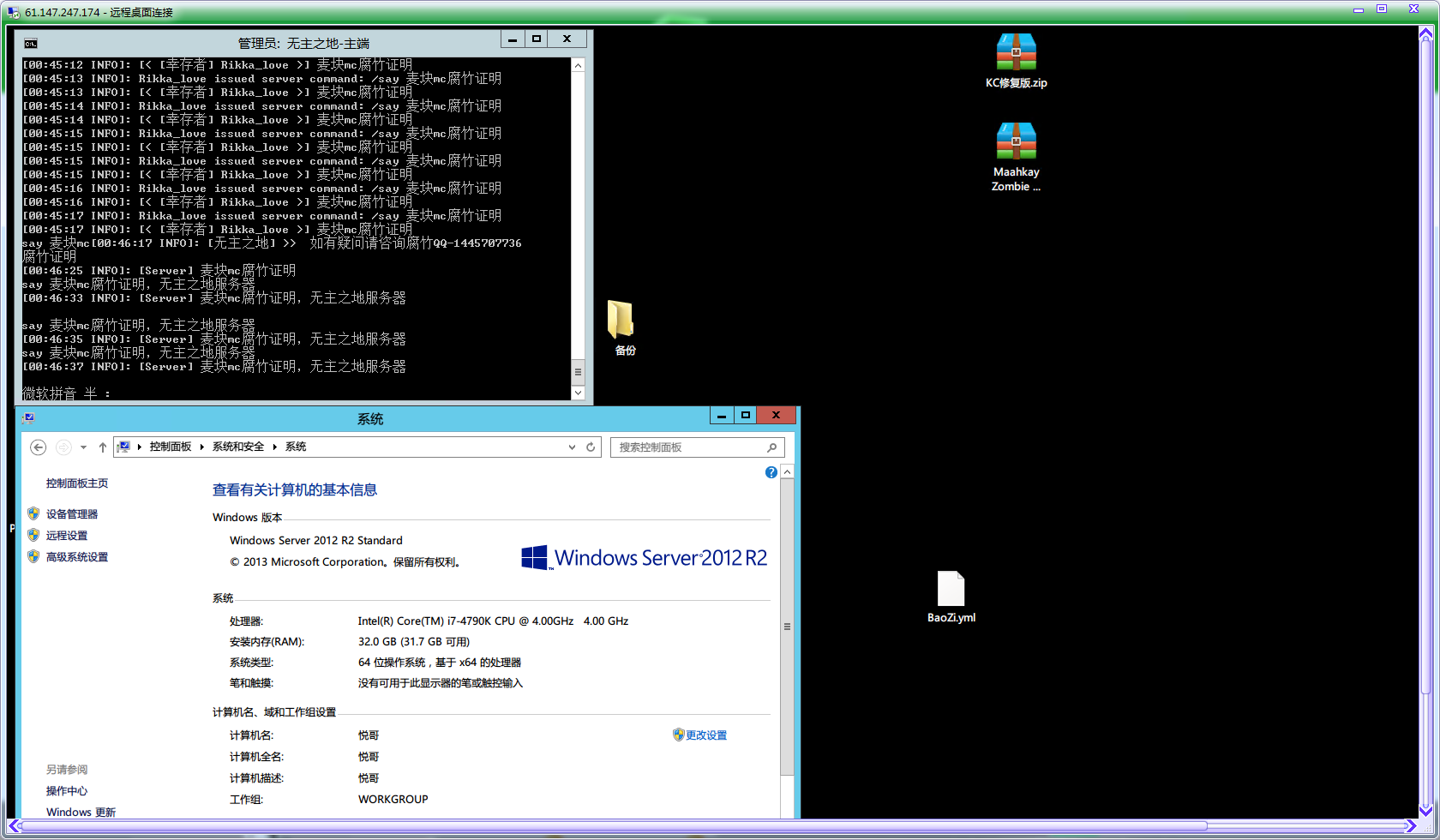The width and height of the screenshot is (1440, 840).
Task: Click console vertical scrollbar thumb
Action: click(578, 372)
